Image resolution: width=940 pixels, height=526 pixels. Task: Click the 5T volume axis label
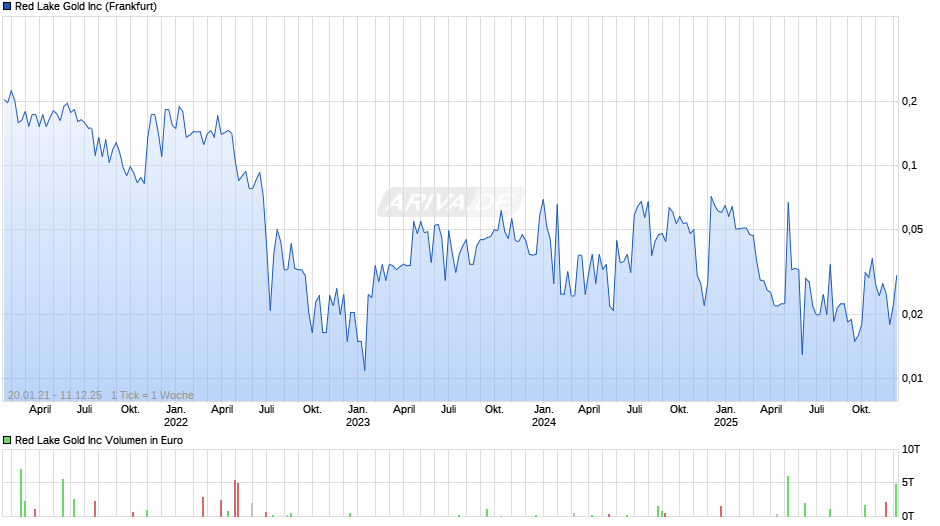coord(908,483)
